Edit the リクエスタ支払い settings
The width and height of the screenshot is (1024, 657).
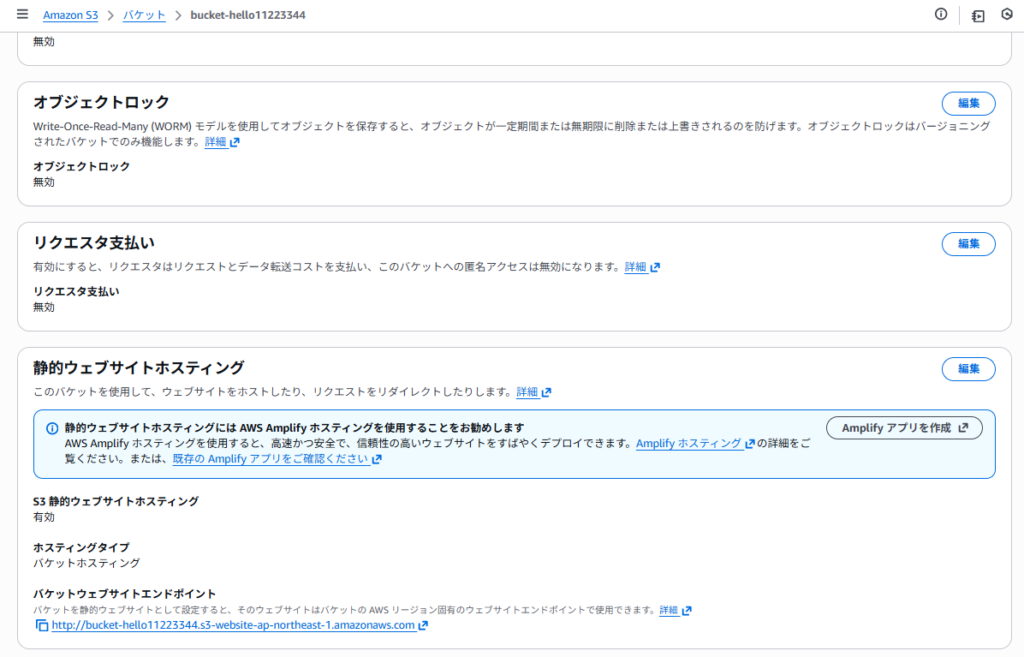pos(968,243)
